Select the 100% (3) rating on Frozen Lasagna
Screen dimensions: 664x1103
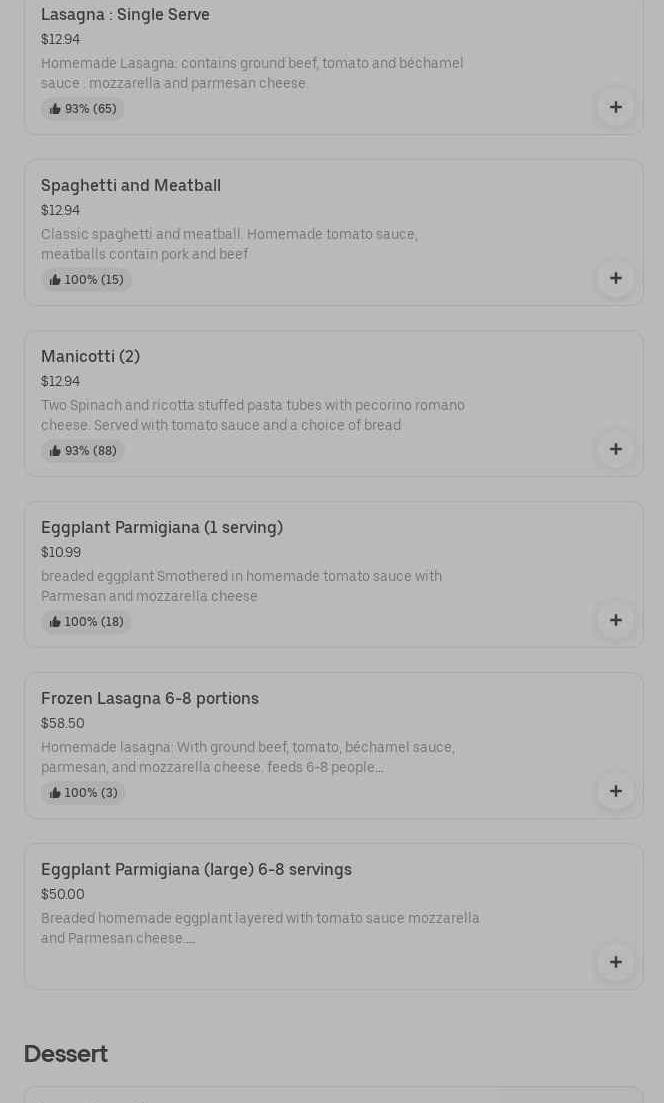click(x=83, y=793)
